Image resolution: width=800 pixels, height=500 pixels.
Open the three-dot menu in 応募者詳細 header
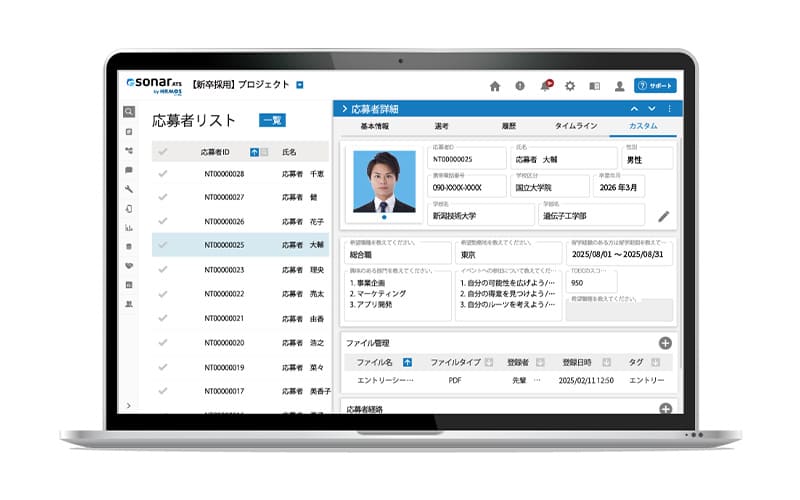click(669, 109)
